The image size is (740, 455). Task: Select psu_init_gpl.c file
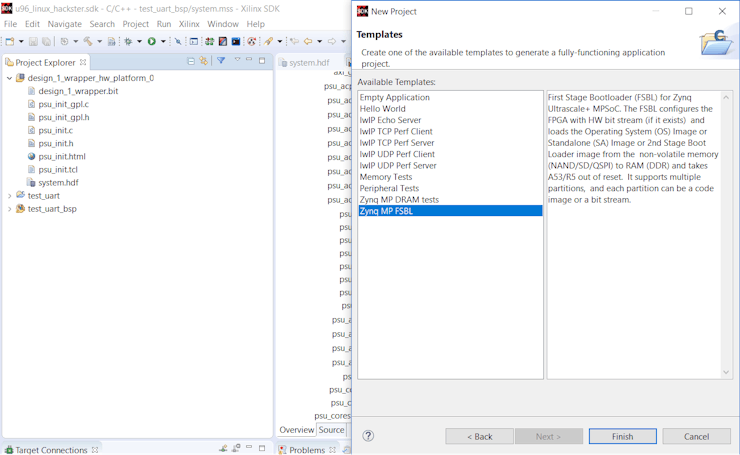click(63, 104)
